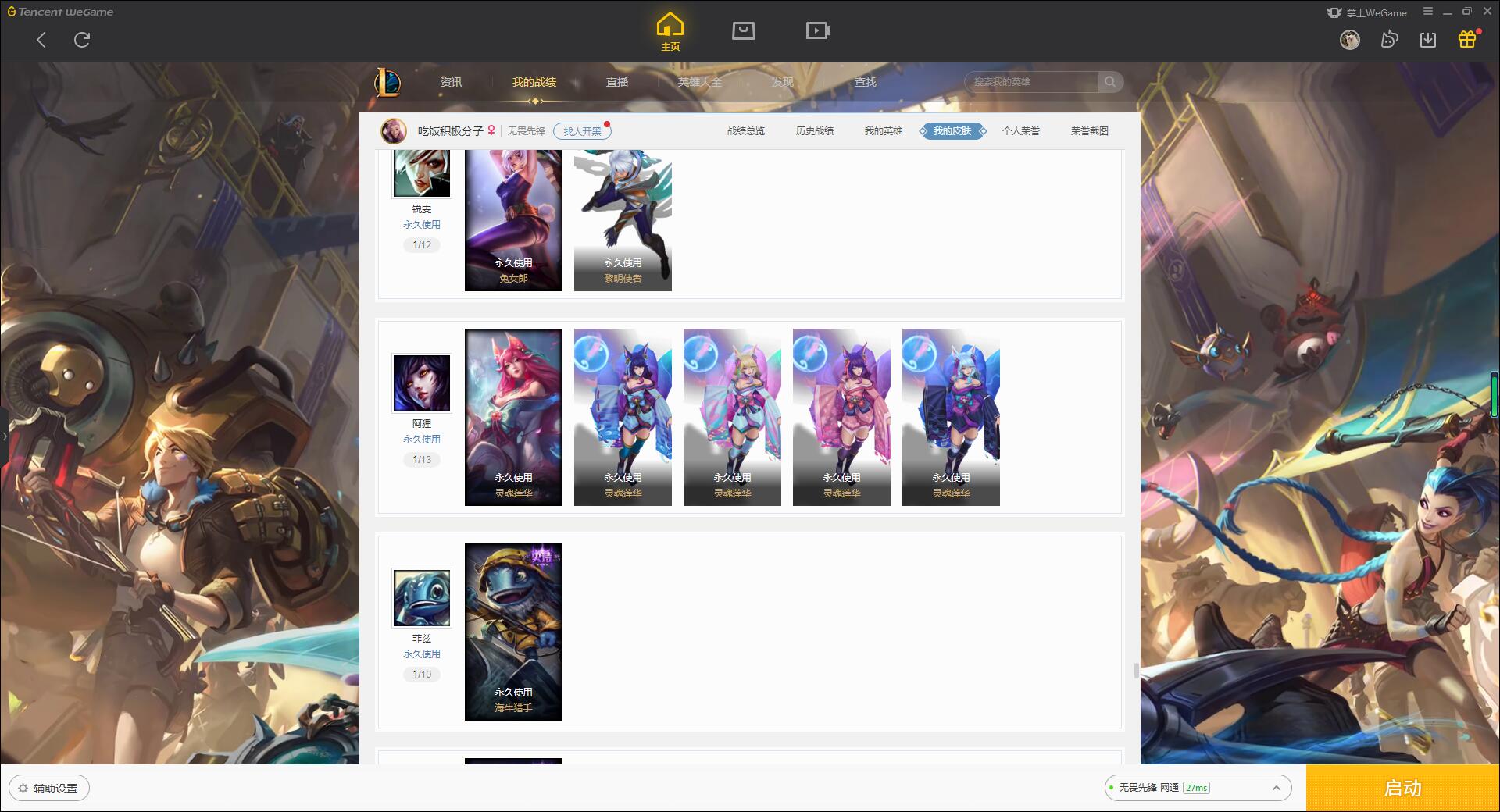Switch to 战绩总览 sub-tab
The height and width of the screenshot is (812, 1500).
coord(746,131)
